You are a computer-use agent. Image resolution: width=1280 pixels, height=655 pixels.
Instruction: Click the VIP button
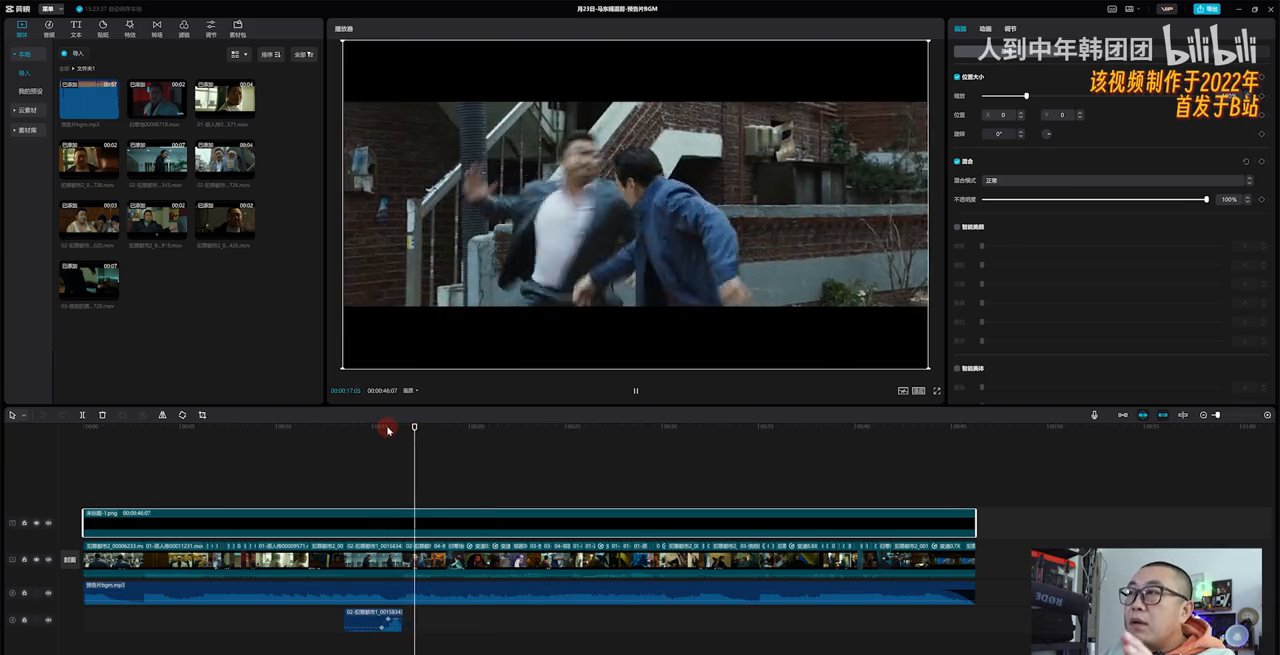(1167, 9)
